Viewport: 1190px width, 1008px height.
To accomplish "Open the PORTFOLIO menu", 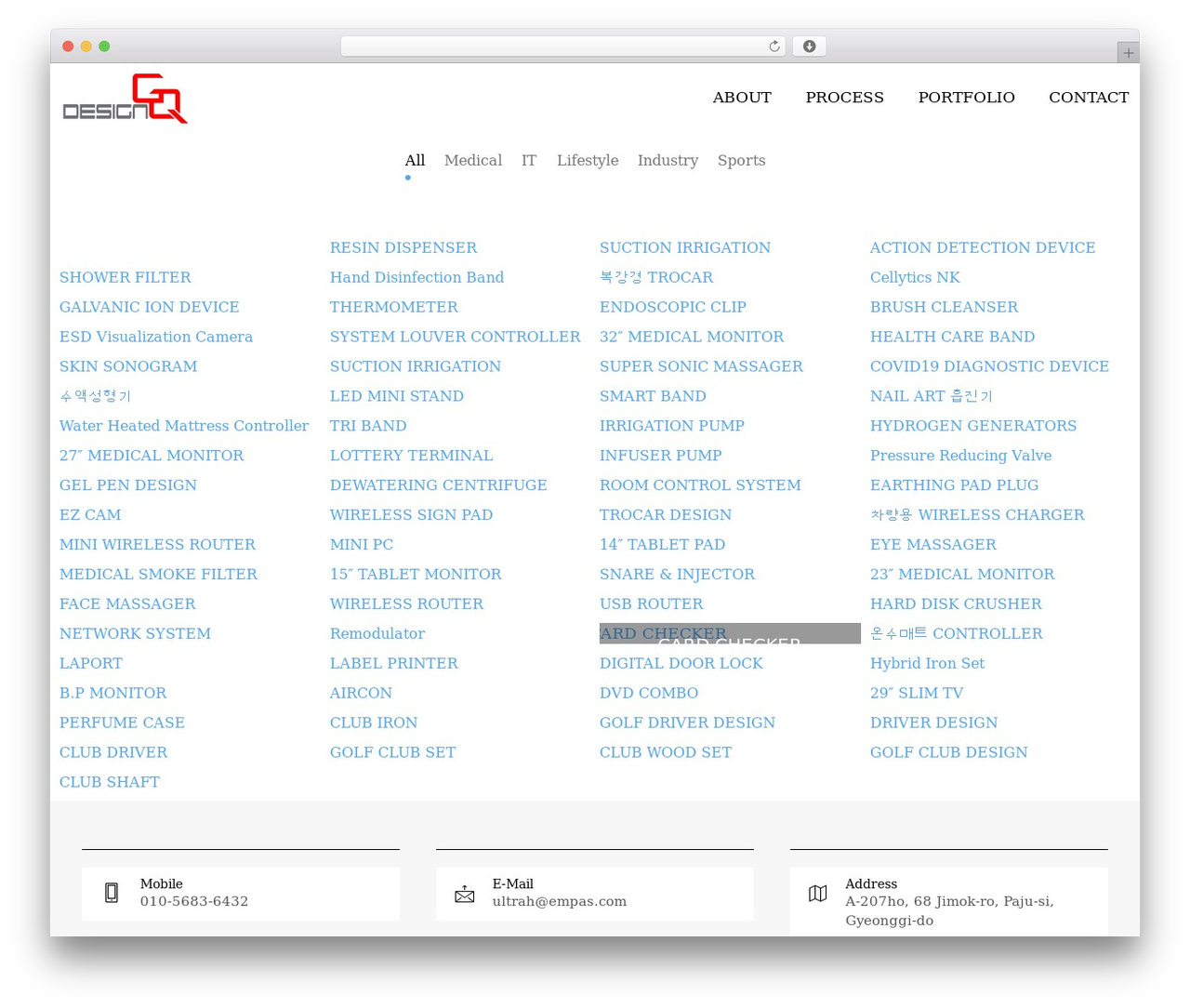I will (x=966, y=98).
